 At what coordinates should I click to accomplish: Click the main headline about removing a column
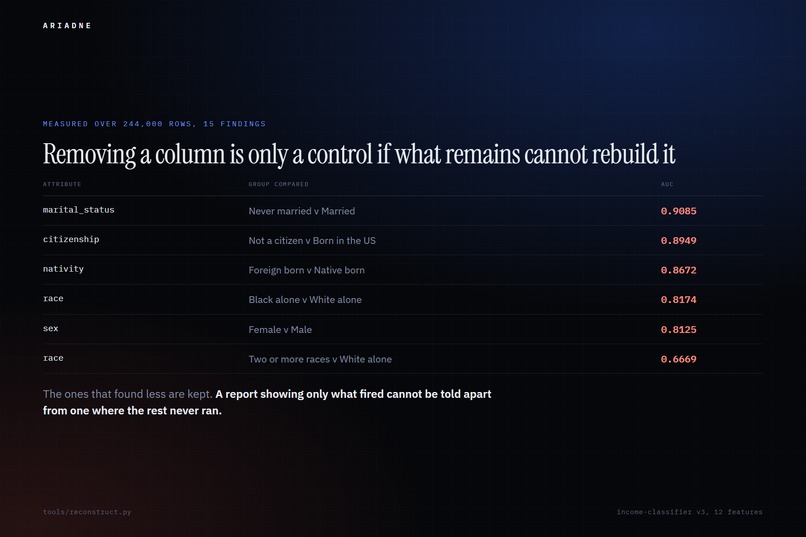click(x=359, y=154)
